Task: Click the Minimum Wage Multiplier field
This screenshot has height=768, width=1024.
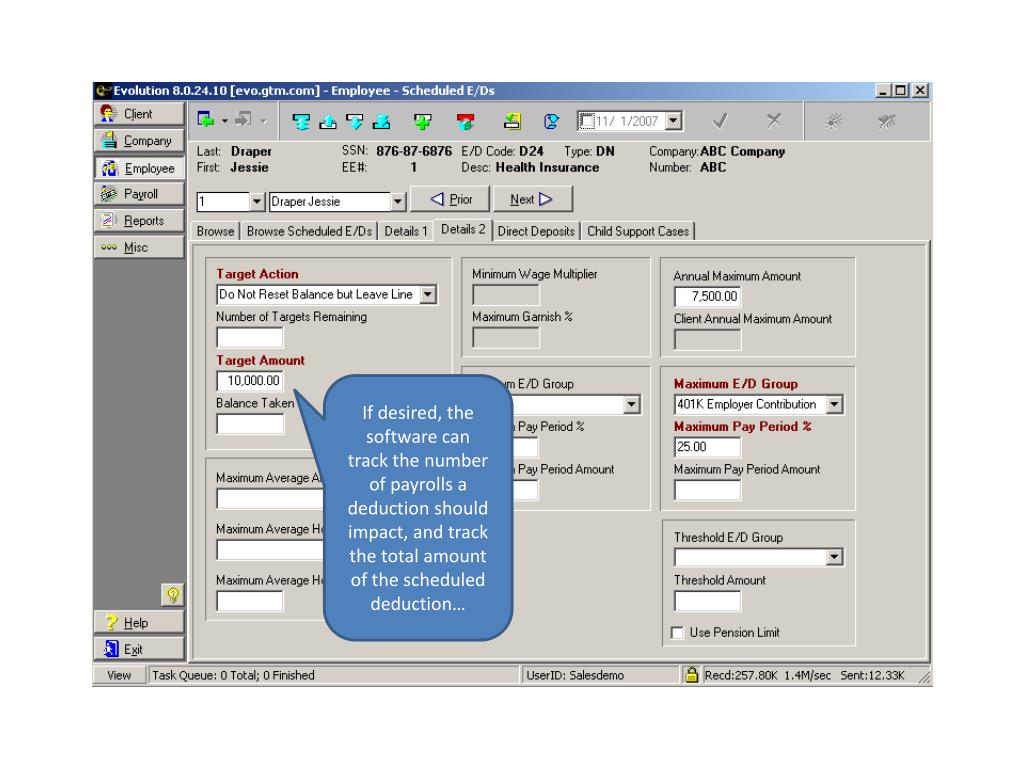Action: pyautogui.click(x=506, y=295)
